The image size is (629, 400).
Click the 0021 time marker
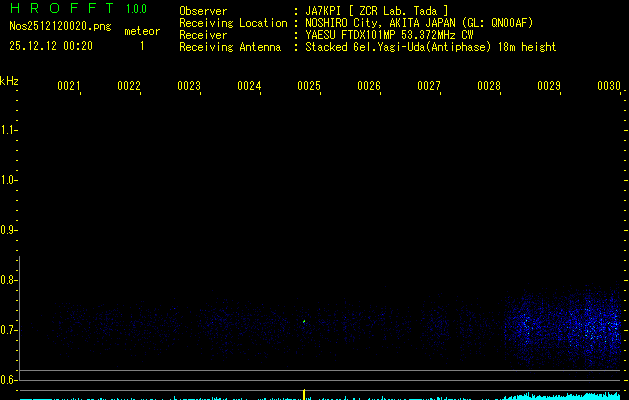coord(69,87)
